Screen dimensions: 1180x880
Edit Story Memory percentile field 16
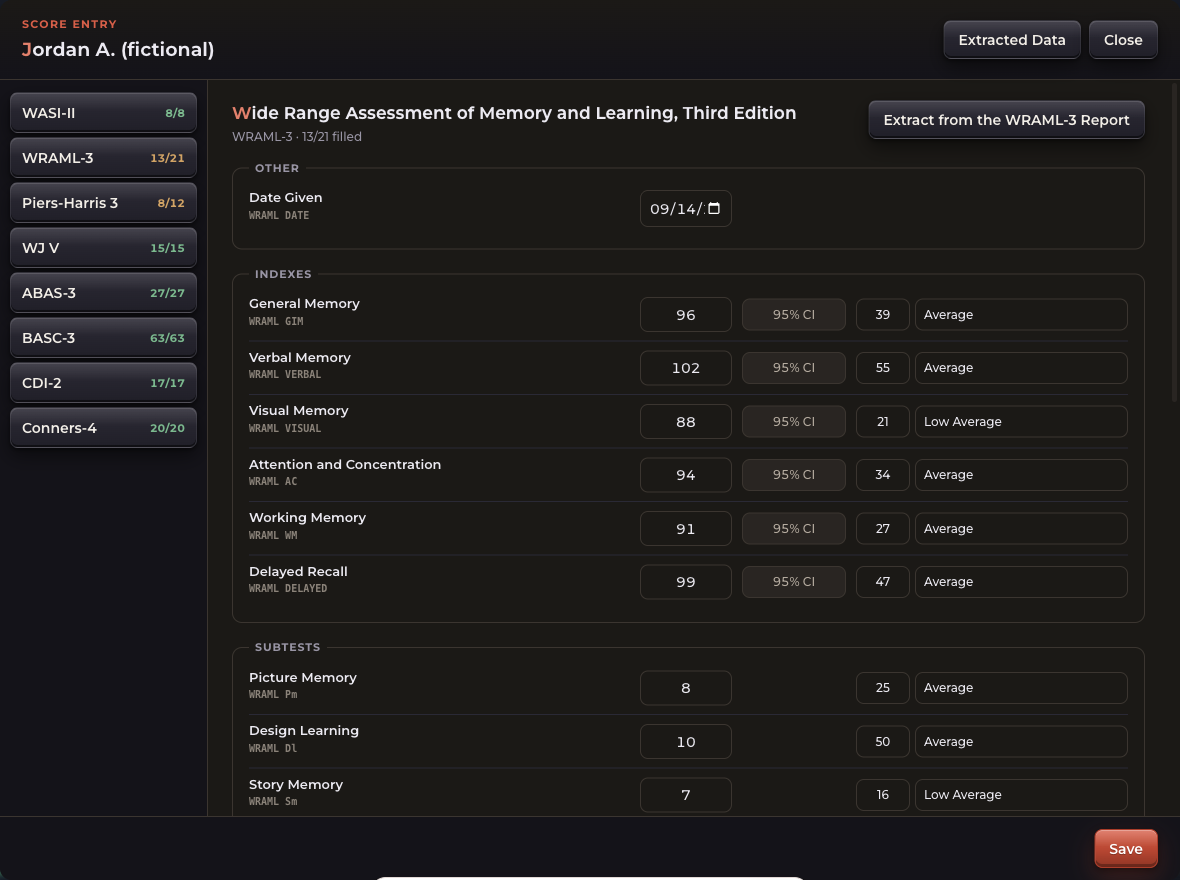click(882, 795)
